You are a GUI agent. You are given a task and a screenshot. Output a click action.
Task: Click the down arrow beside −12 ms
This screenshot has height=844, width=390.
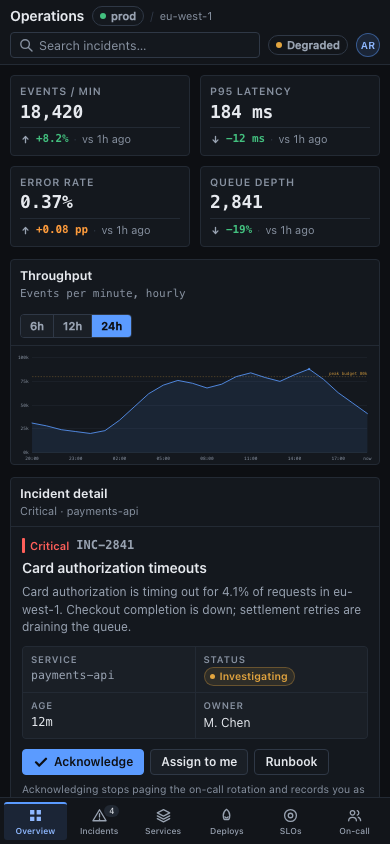click(215, 139)
